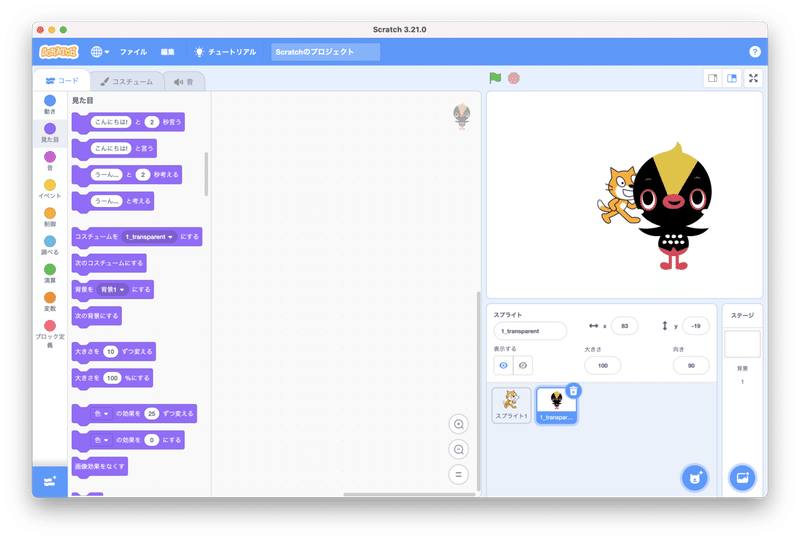Image resolution: width=800 pixels, height=540 pixels.
Task: Delete the selected sprite with trash icon
Action: (573, 391)
